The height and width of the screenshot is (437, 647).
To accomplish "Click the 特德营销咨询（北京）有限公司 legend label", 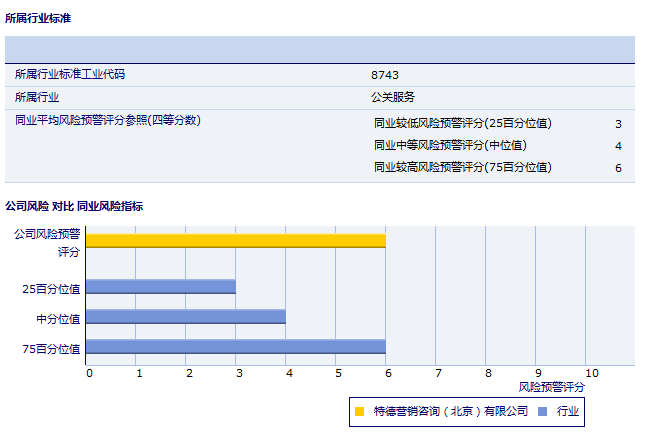I will (450, 411).
